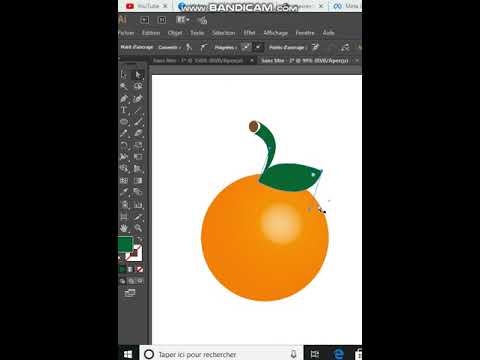Select the Symbol Sprayer tool
This screenshot has height=360, width=480.
tap(124, 204)
